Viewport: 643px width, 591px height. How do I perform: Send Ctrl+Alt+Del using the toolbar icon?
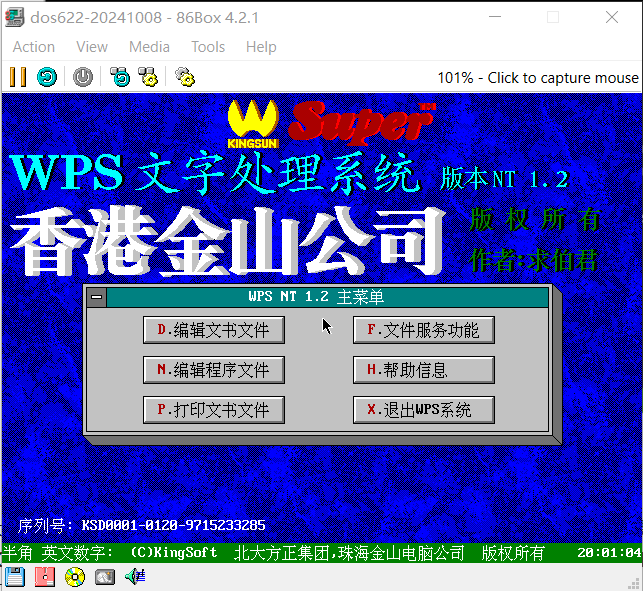tap(120, 77)
